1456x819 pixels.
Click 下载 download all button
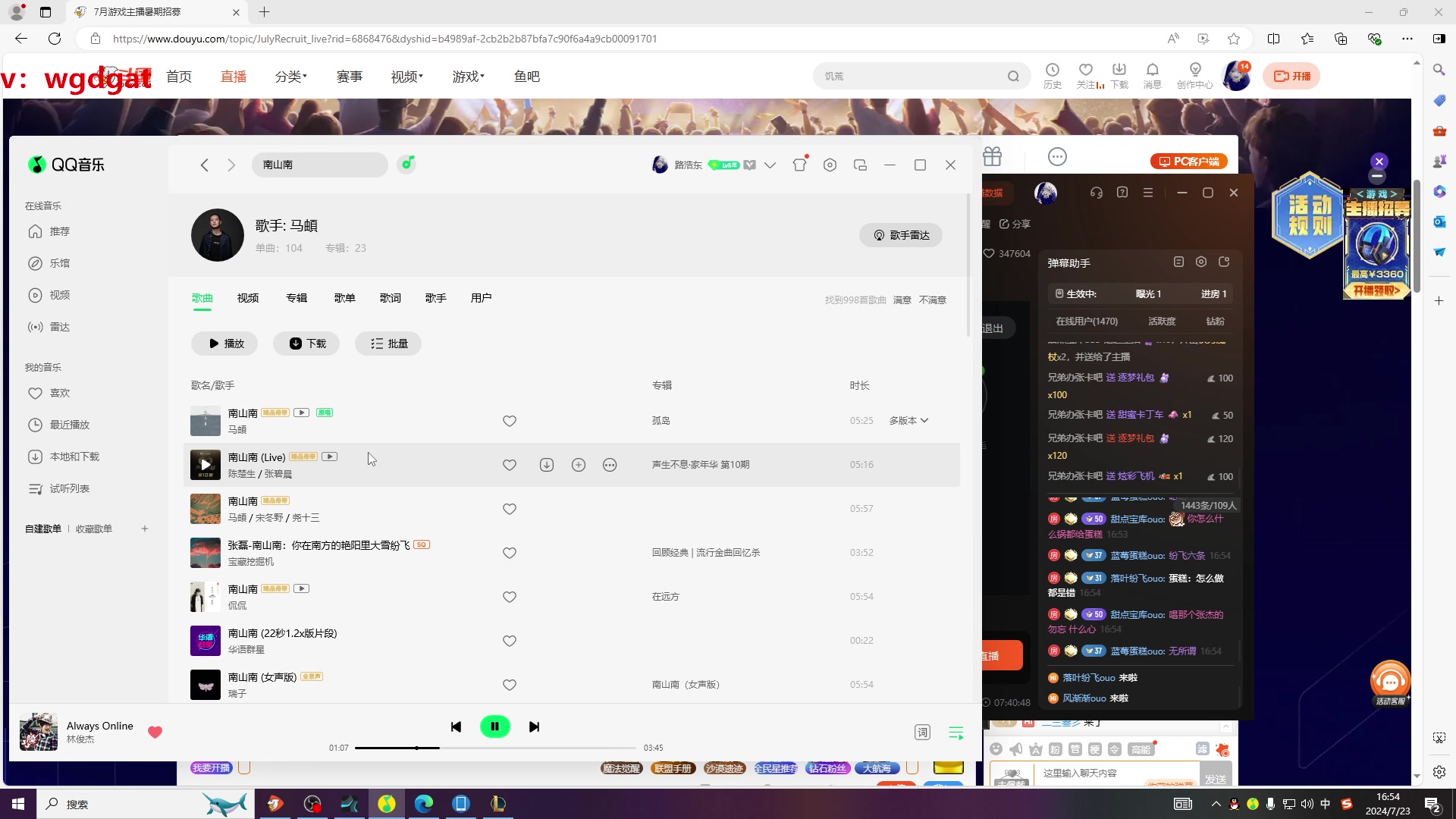click(307, 343)
